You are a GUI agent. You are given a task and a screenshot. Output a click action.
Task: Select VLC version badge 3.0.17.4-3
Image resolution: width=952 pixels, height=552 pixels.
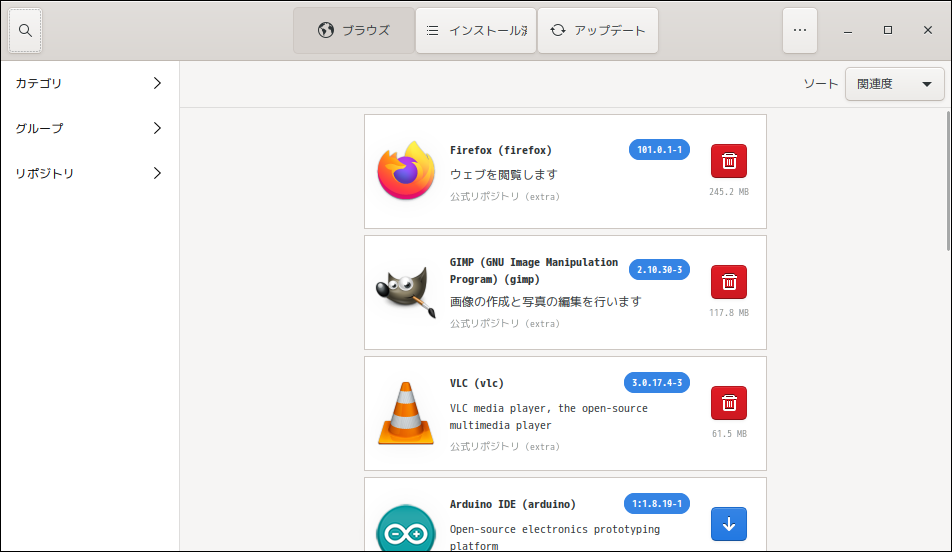656,383
